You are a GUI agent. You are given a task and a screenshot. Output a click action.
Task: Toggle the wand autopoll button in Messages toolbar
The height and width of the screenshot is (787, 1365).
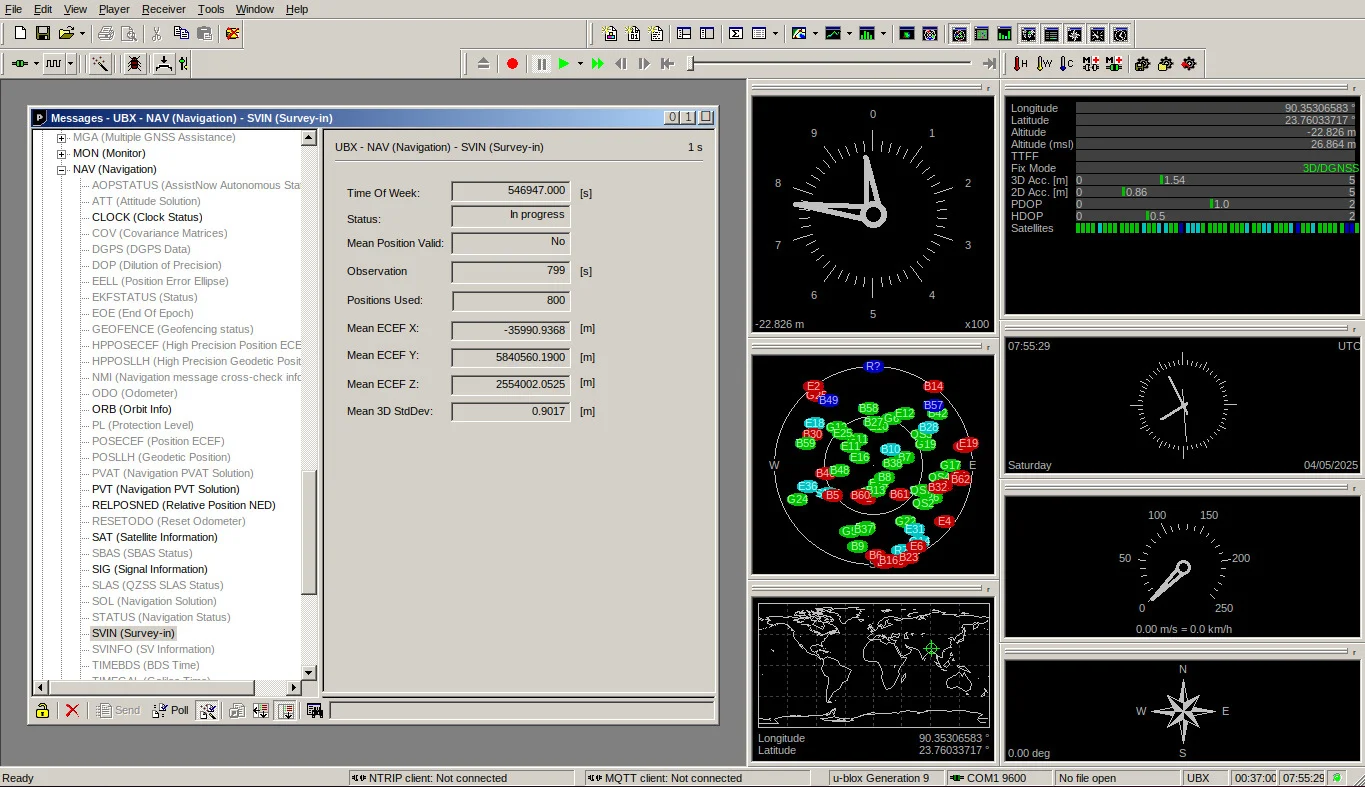[207, 710]
